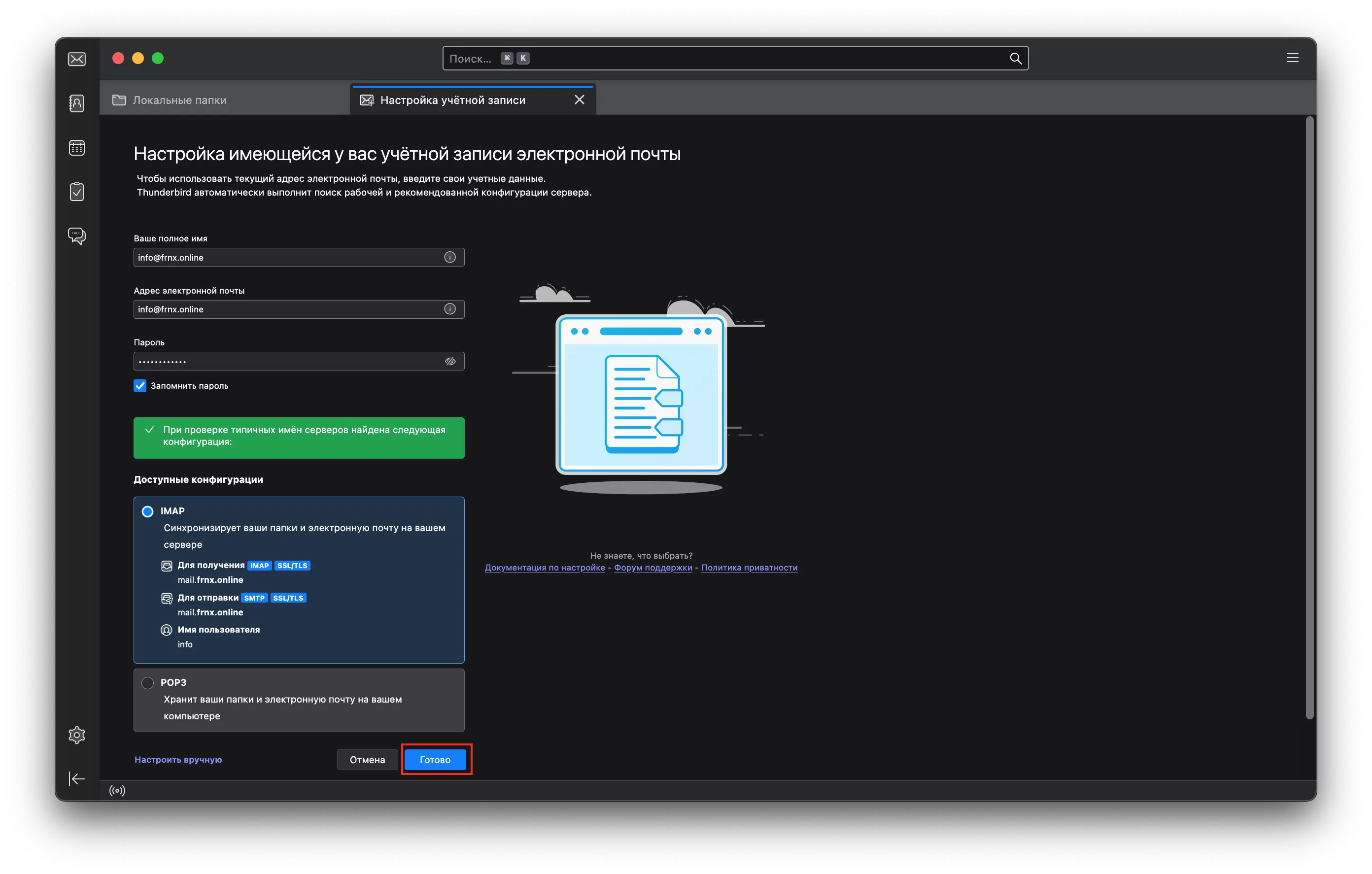The width and height of the screenshot is (1372, 874).
Task: Close the Настройка учётной записи tab
Action: click(580, 100)
